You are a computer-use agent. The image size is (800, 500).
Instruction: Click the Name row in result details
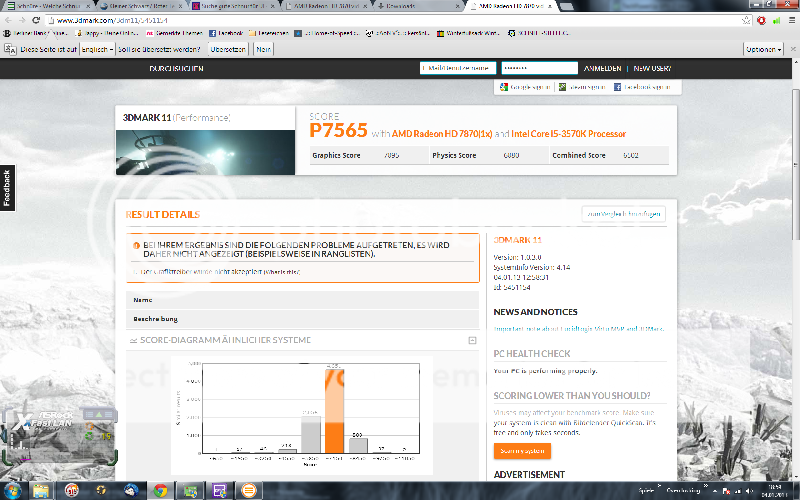tap(303, 300)
